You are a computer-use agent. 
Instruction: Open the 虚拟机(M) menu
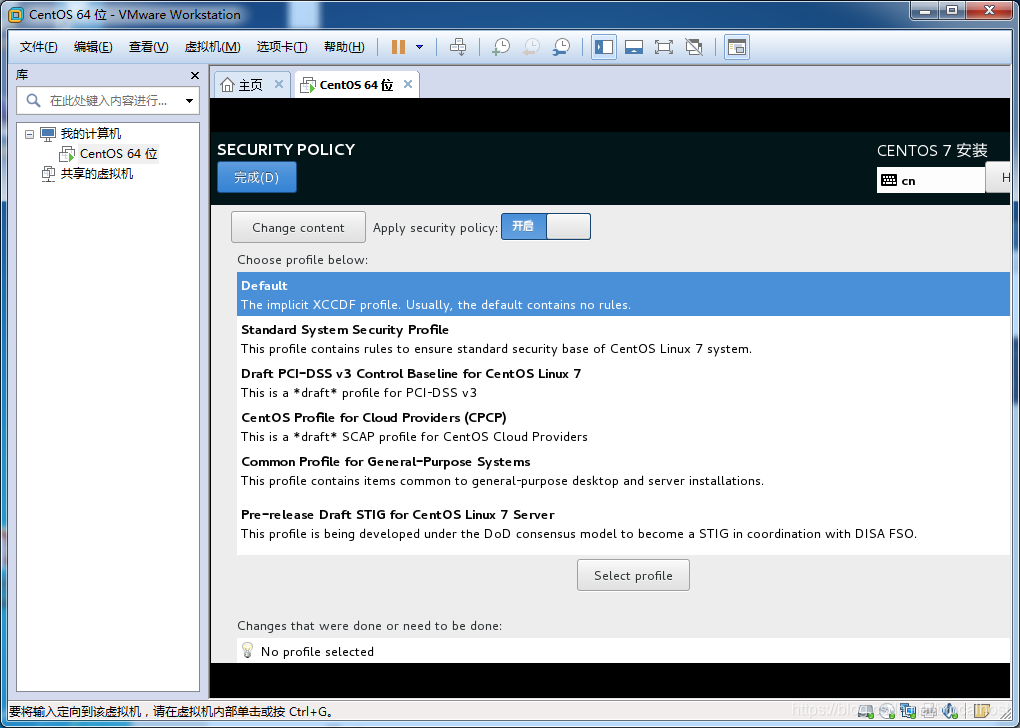point(213,47)
